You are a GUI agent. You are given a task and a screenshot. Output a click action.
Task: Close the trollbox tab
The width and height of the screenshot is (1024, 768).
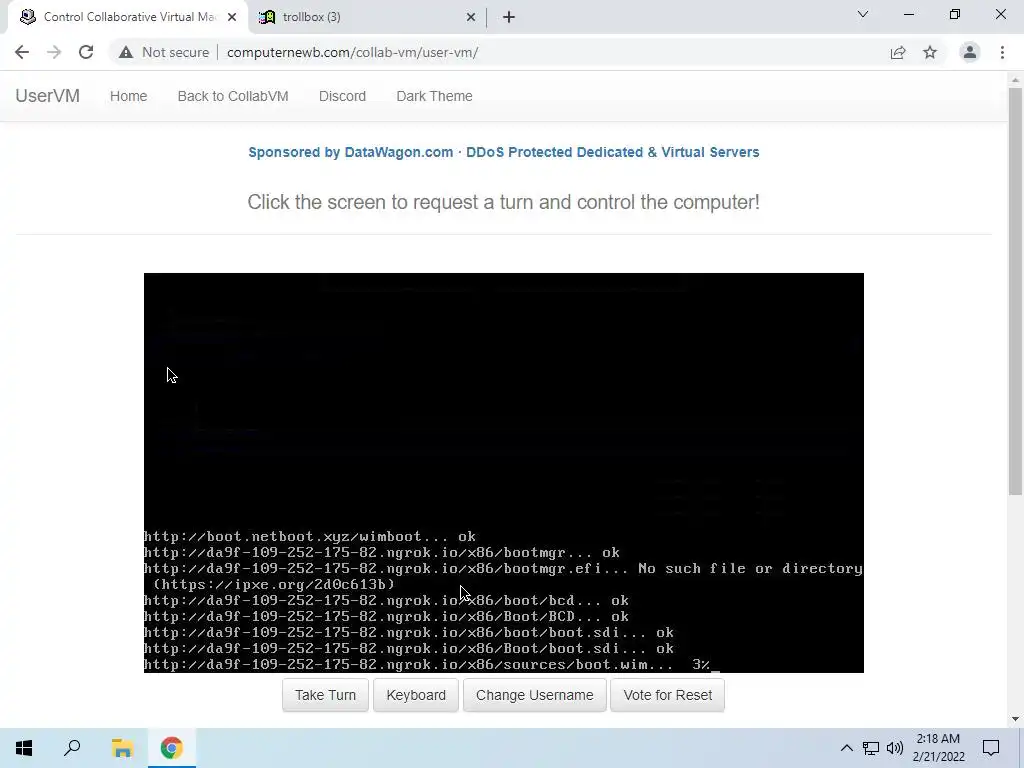(x=471, y=17)
